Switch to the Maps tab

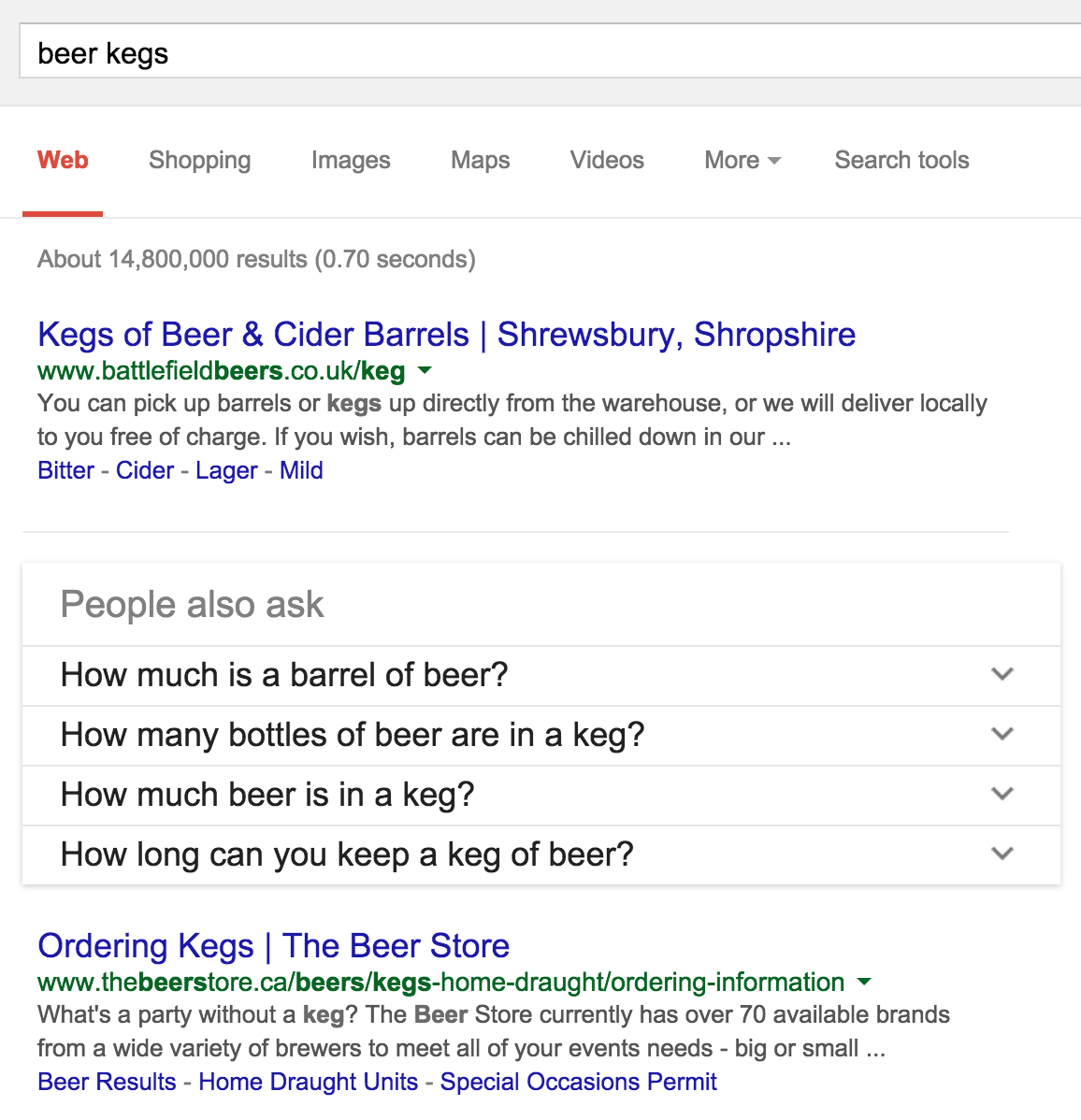pos(480,160)
